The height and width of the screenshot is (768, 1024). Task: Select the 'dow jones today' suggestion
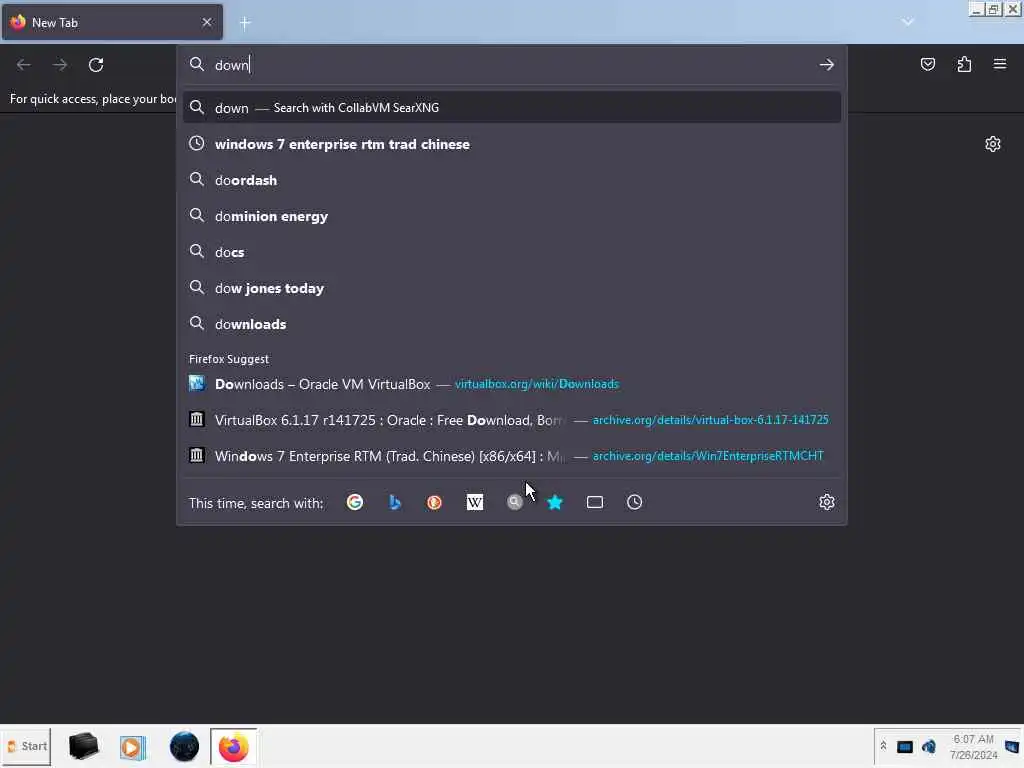click(x=512, y=288)
